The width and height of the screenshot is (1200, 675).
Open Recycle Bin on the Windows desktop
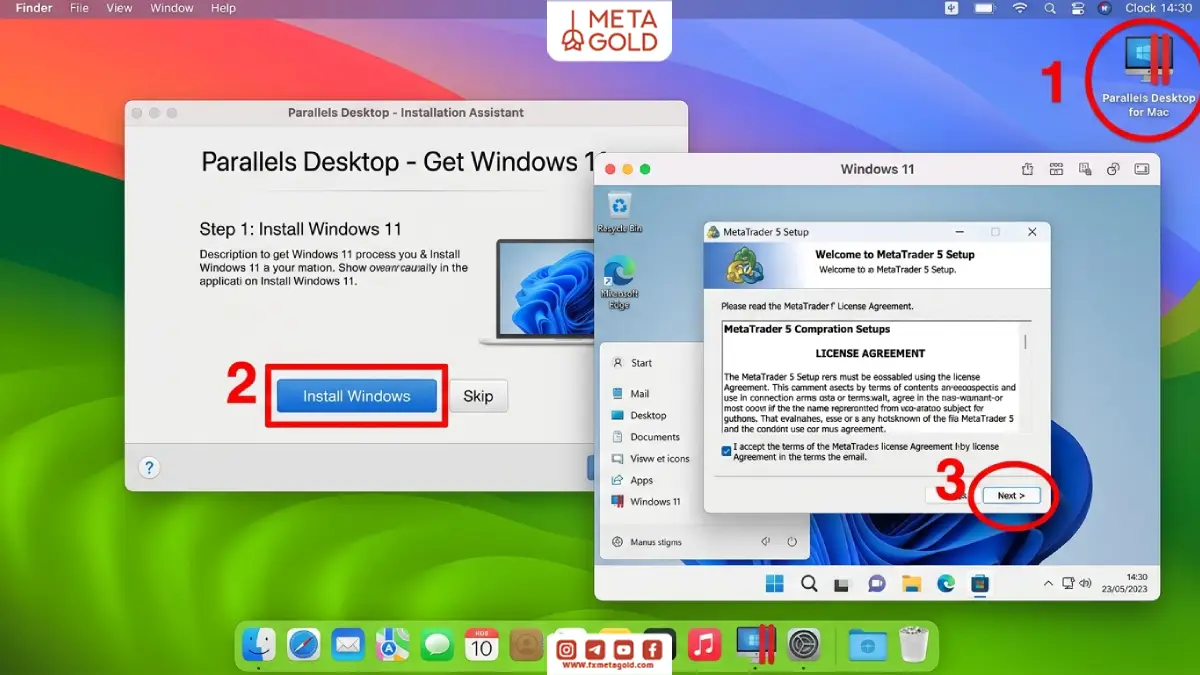620,211
